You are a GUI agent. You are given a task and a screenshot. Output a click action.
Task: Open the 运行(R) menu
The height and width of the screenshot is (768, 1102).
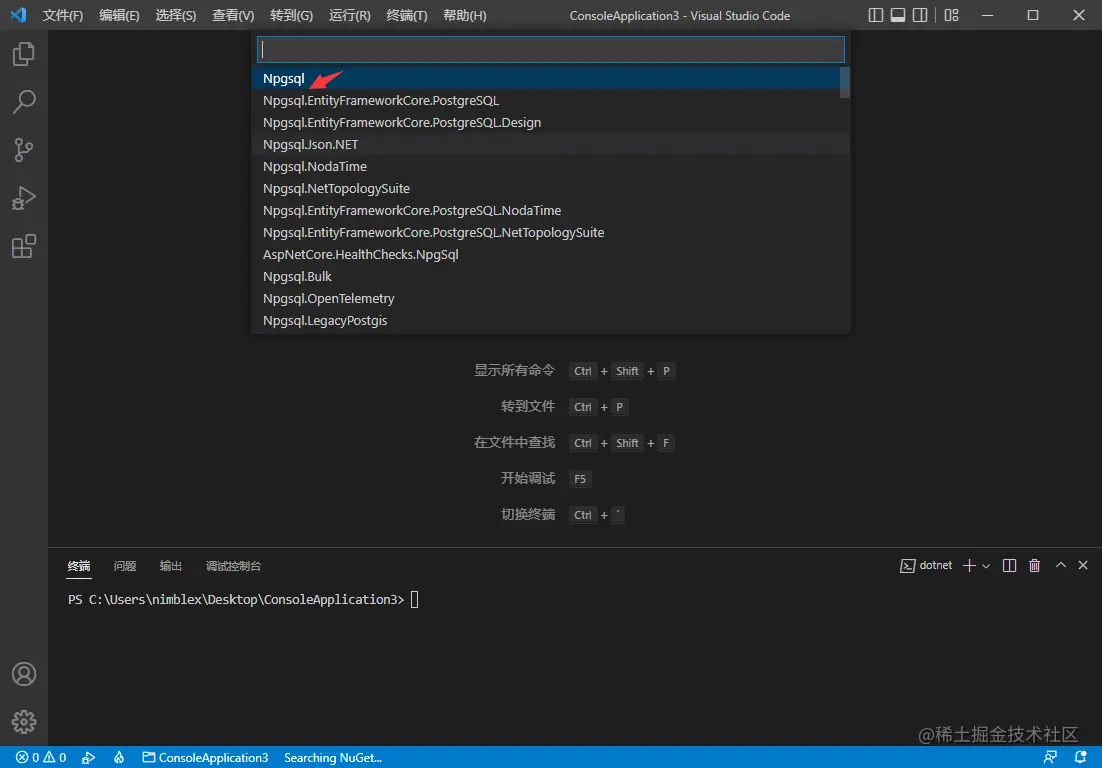coord(349,15)
